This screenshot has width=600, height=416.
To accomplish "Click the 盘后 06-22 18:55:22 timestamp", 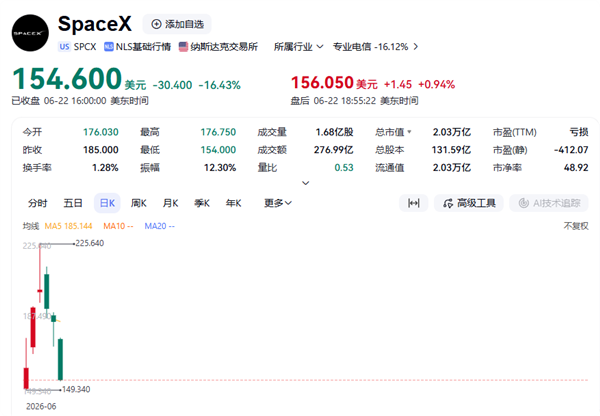I will (x=354, y=101).
